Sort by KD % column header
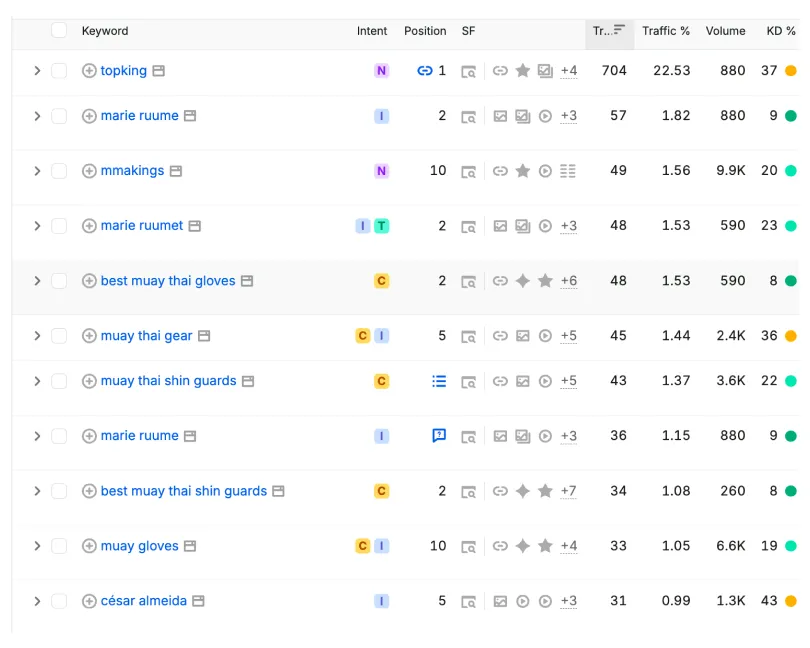Image resolution: width=810 pixels, height=648 pixels. (x=781, y=31)
